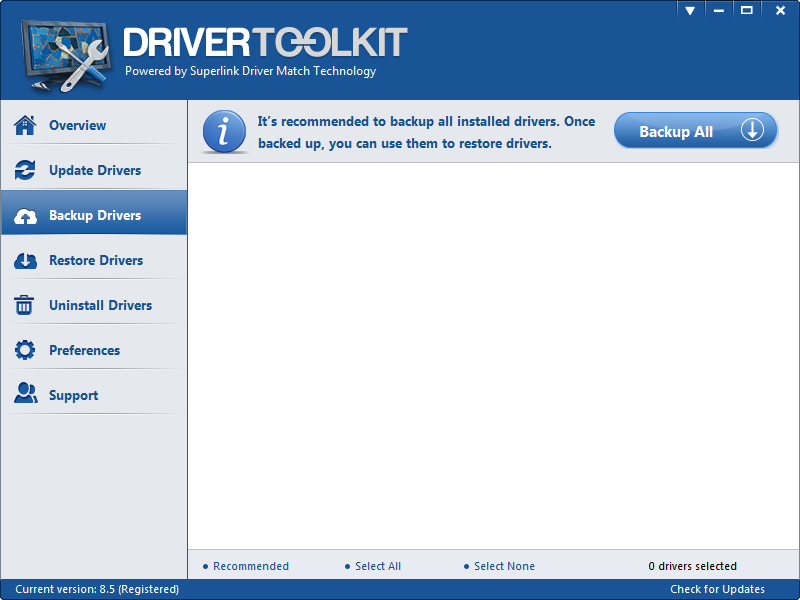The height and width of the screenshot is (600, 800).
Task: Click 'Current version: 8.5 (Registered)' status text
Action: tap(97, 589)
